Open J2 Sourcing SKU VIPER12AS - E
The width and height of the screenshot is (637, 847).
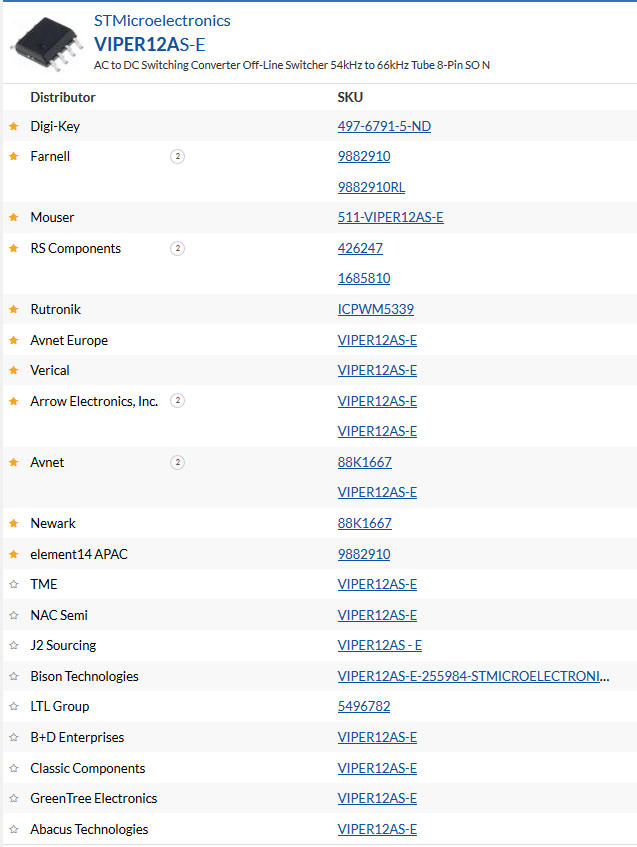pyautogui.click(x=380, y=646)
